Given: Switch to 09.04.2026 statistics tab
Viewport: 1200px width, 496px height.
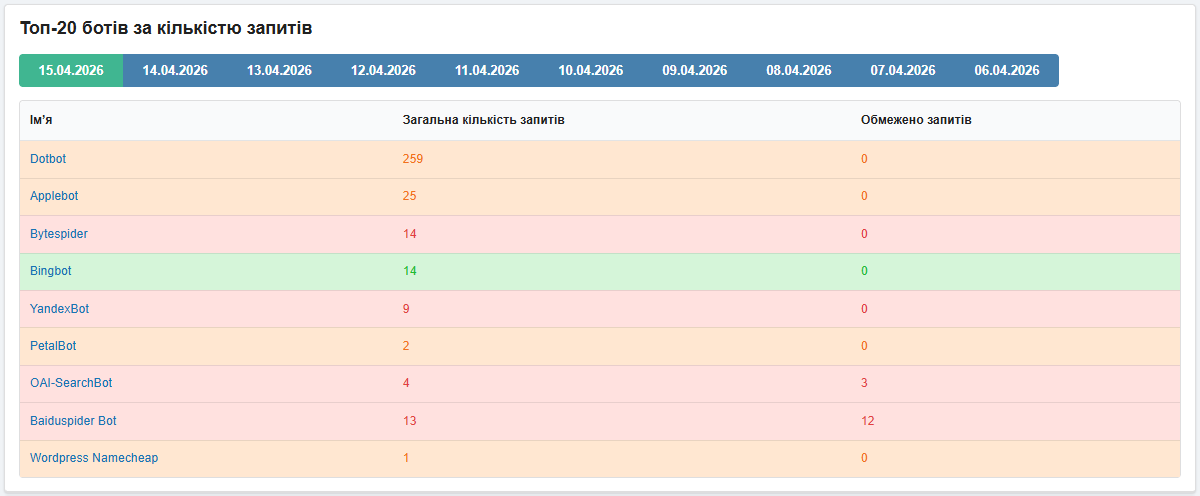Looking at the screenshot, I should [695, 70].
